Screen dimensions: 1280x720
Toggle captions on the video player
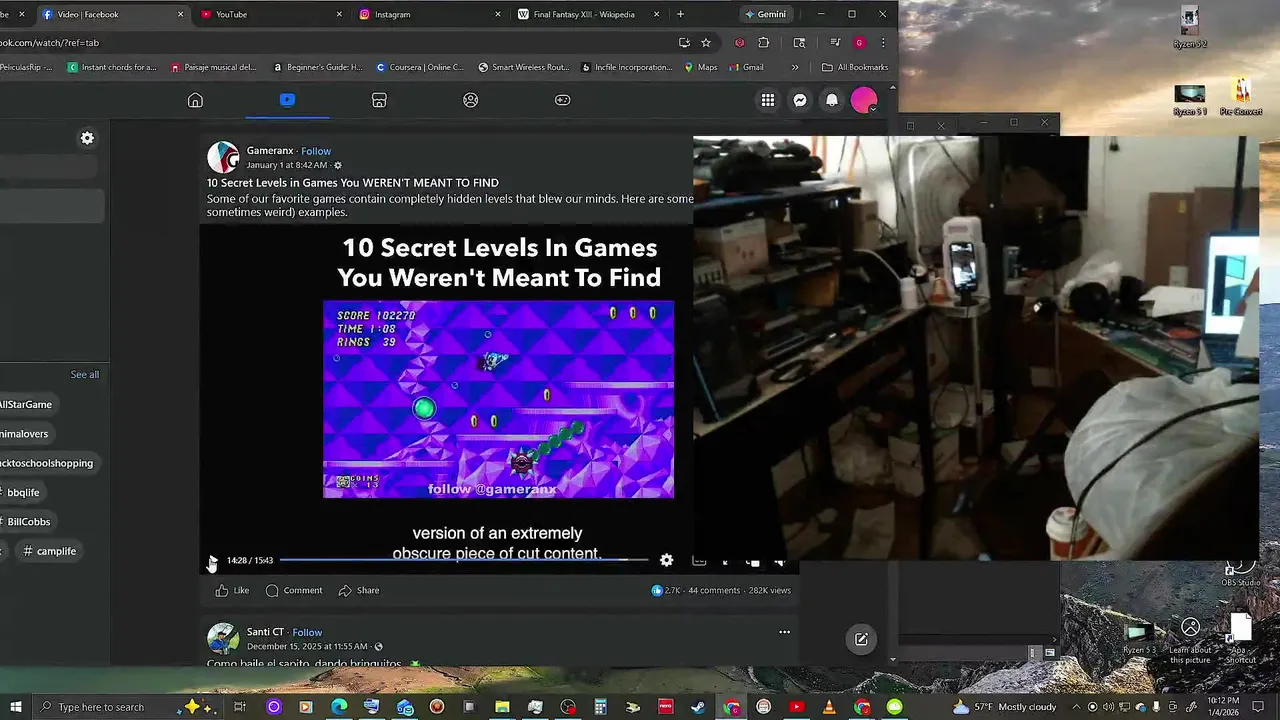point(699,561)
